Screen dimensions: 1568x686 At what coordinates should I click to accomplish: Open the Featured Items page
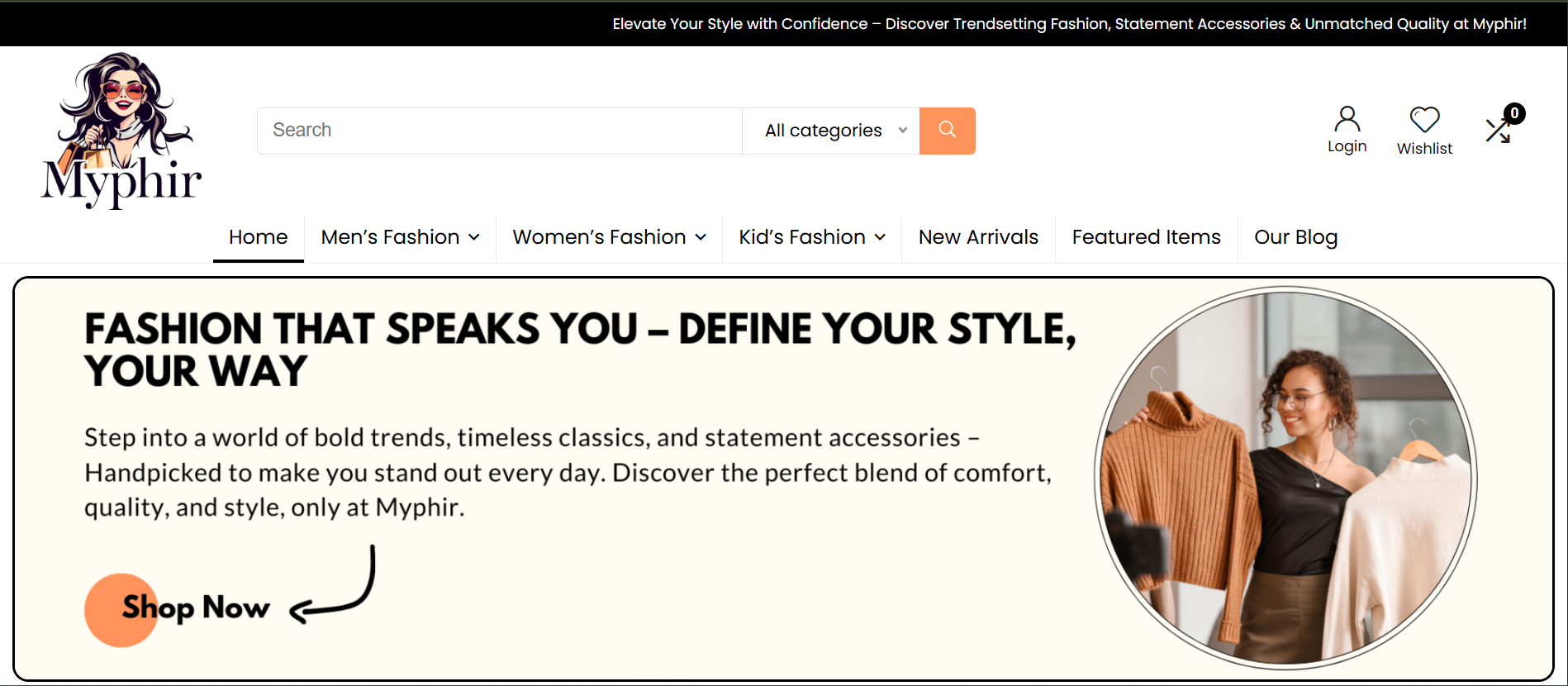click(1146, 237)
